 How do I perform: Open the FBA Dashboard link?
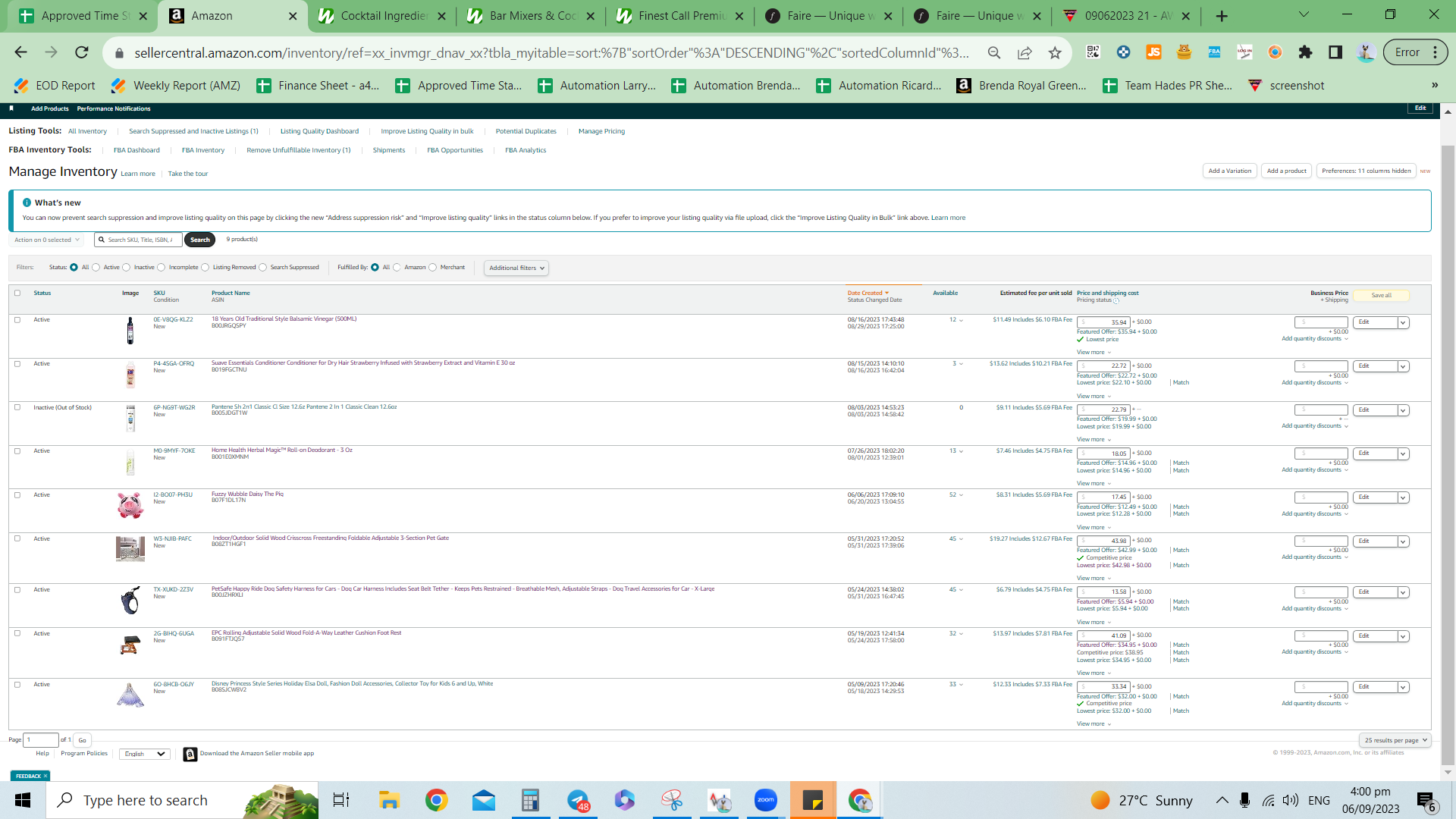[x=136, y=150]
